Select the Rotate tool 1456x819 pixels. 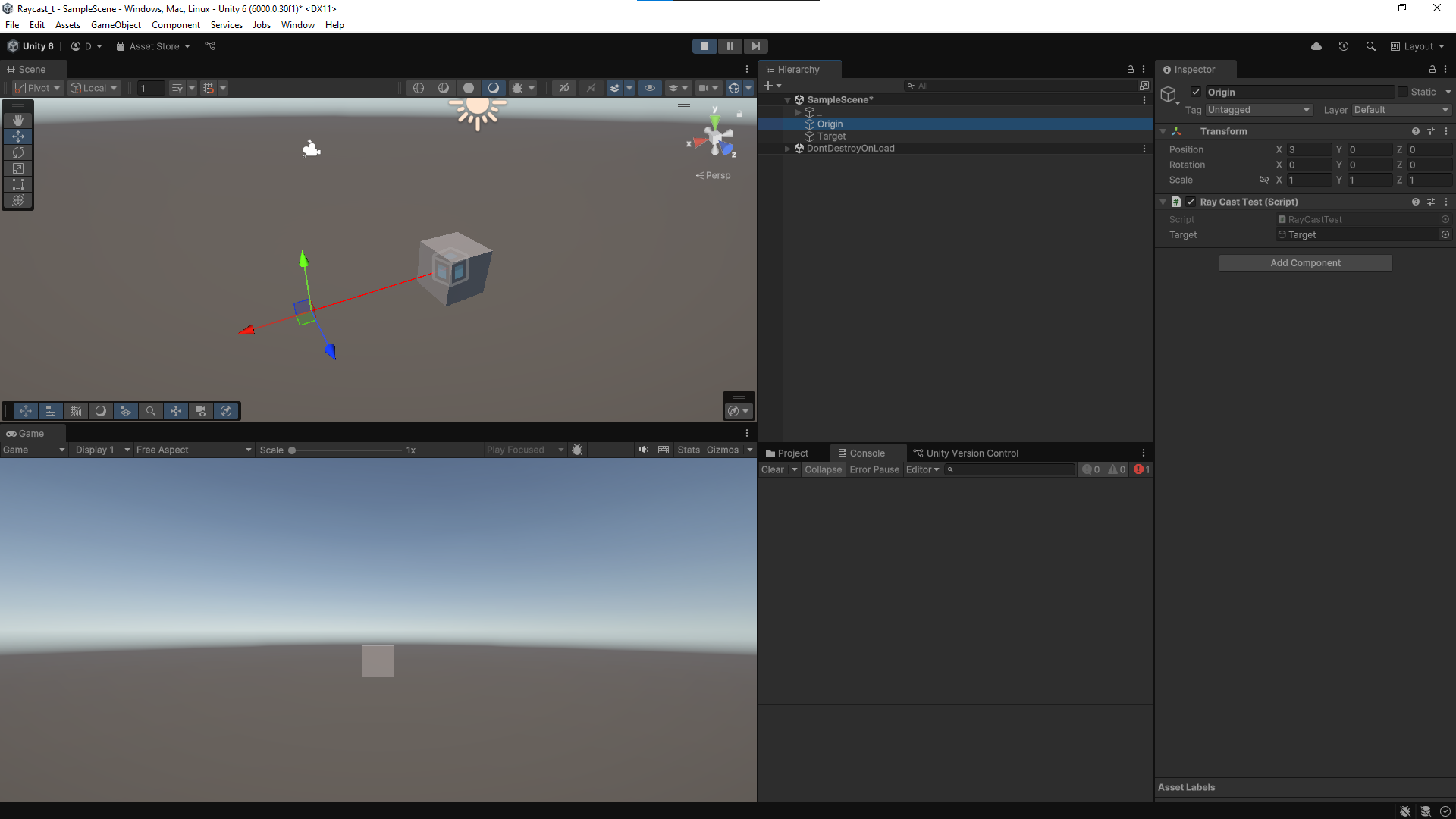pyautogui.click(x=18, y=152)
